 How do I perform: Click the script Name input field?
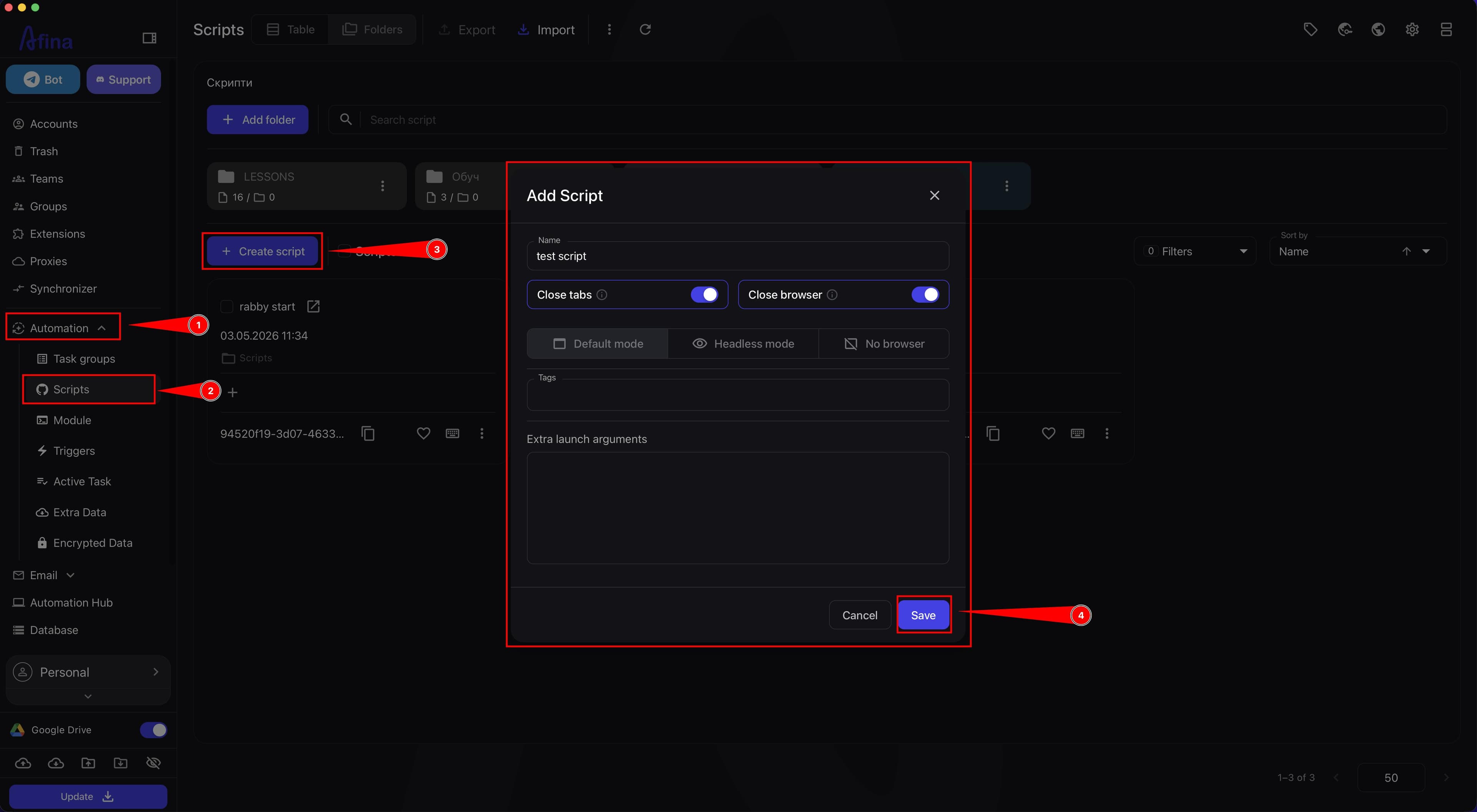click(x=737, y=256)
